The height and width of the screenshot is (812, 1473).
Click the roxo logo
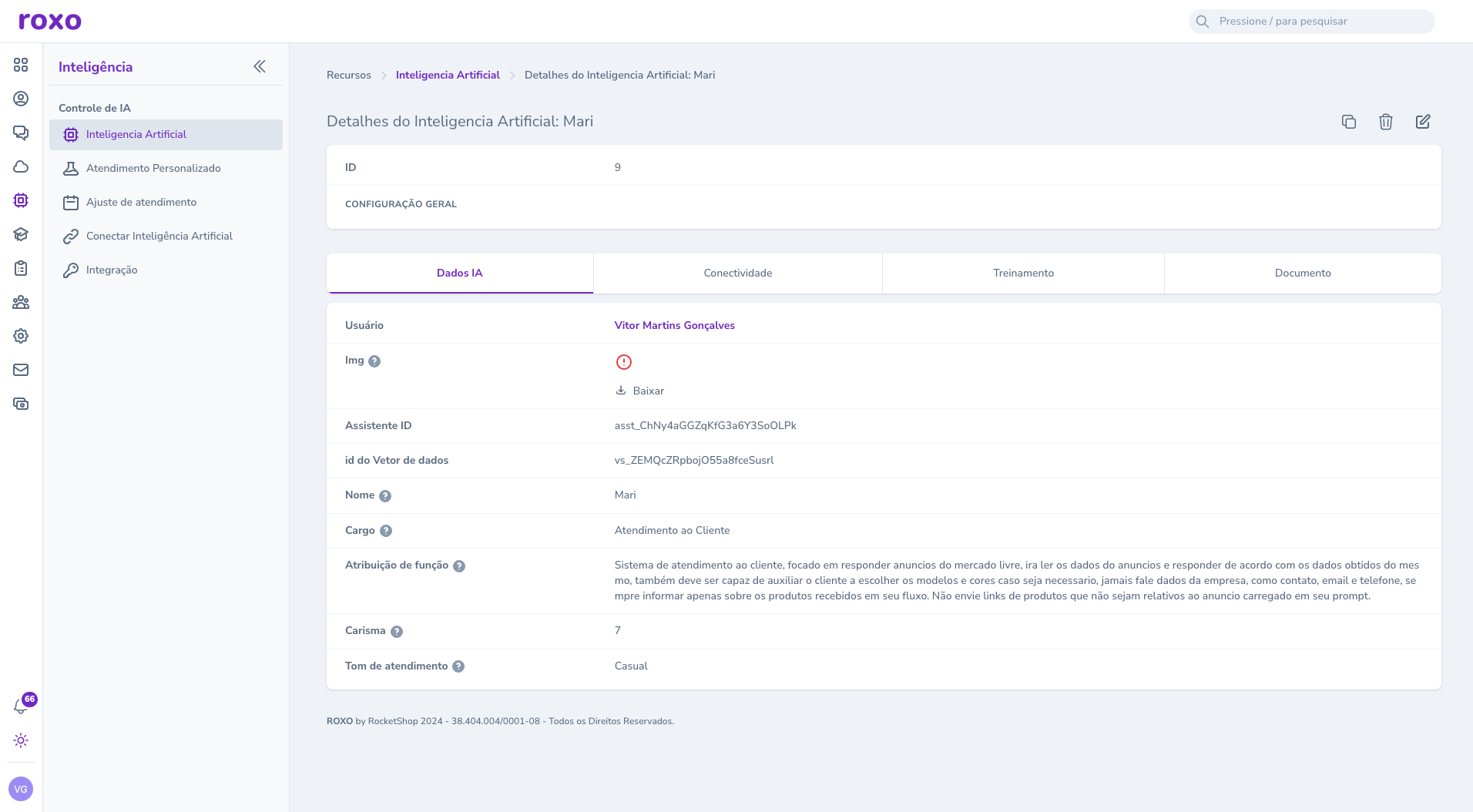tap(50, 21)
